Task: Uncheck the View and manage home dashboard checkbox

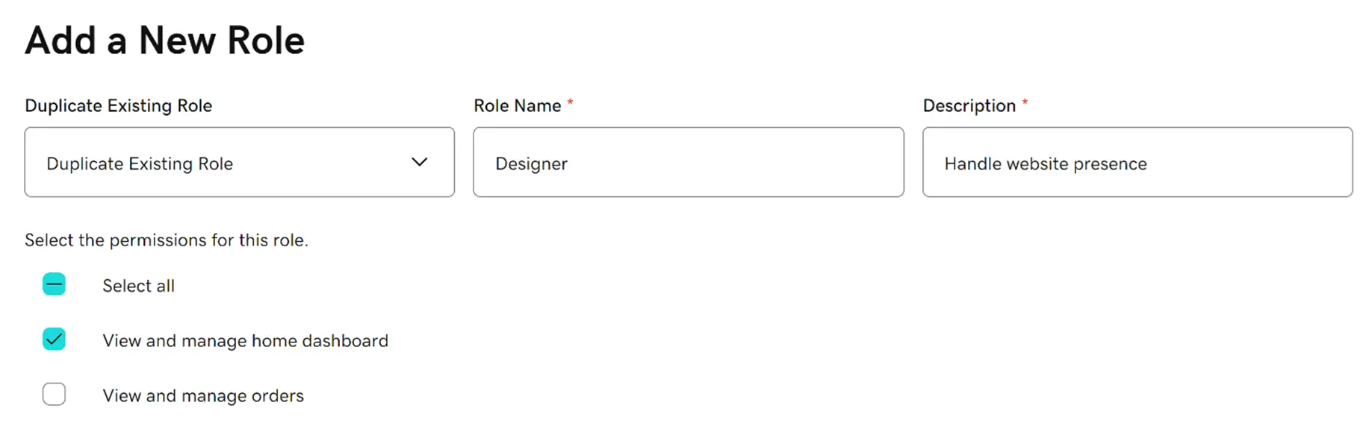Action: (x=54, y=340)
